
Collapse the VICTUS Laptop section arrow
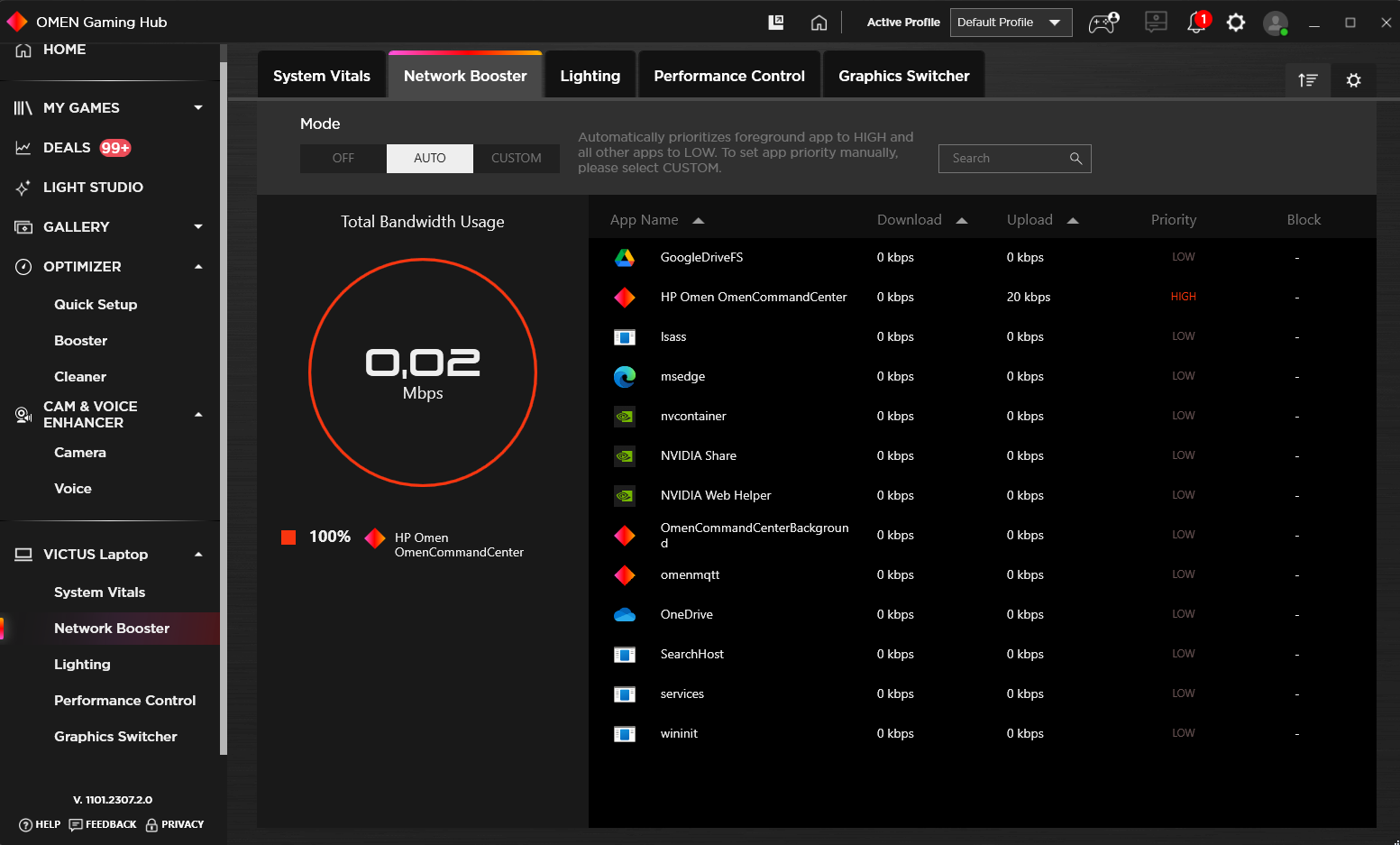click(x=198, y=555)
